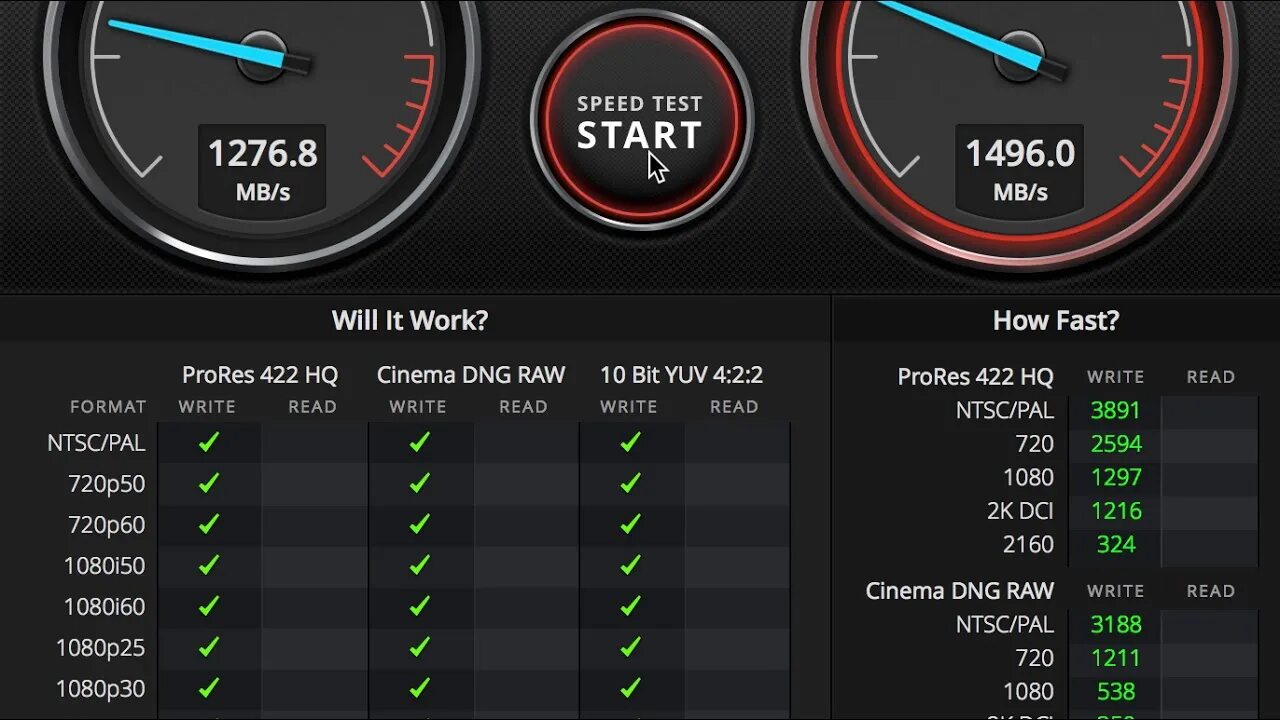The height and width of the screenshot is (720, 1280).
Task: Click the 10 Bit YUV write checkmark for NTSC/PAL
Action: [630, 442]
